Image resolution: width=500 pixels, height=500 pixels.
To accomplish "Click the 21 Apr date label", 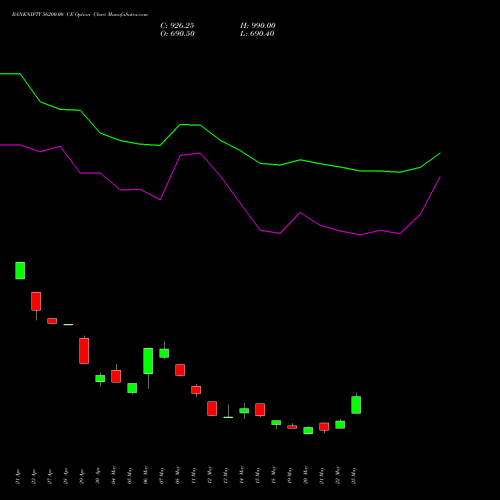I will tap(18, 476).
